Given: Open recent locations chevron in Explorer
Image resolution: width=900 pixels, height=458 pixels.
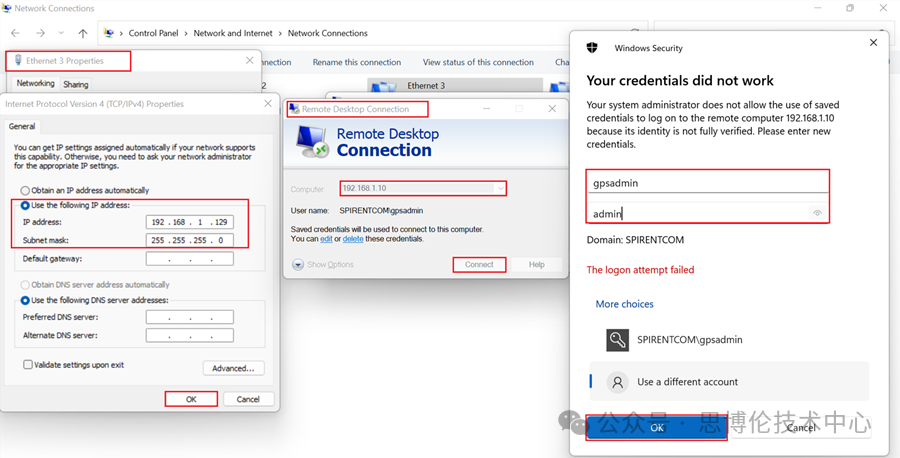Looking at the screenshot, I should tap(61, 33).
